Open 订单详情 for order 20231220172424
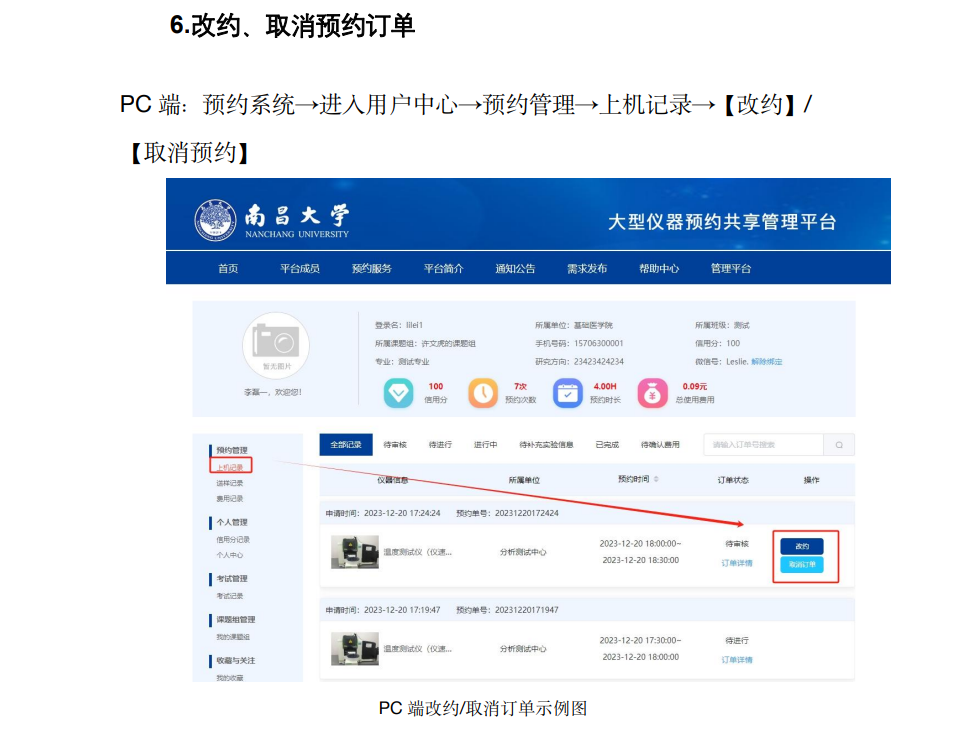Screen dimensions: 959x731 (x=737, y=563)
